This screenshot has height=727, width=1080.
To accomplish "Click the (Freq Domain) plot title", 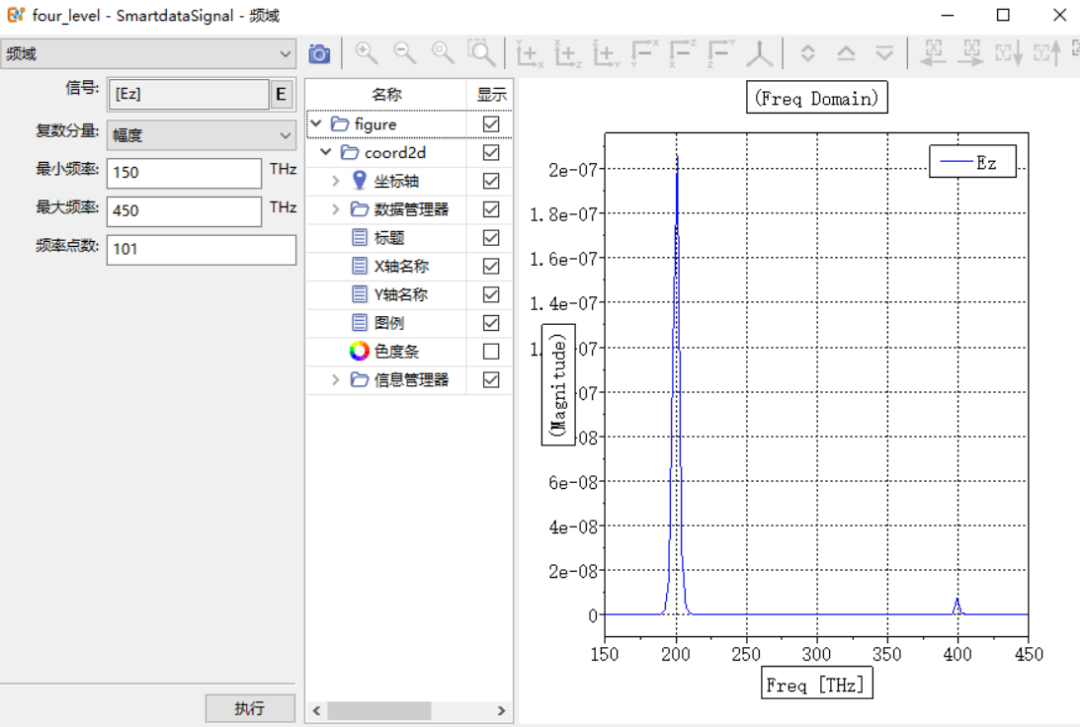I will coord(817,98).
